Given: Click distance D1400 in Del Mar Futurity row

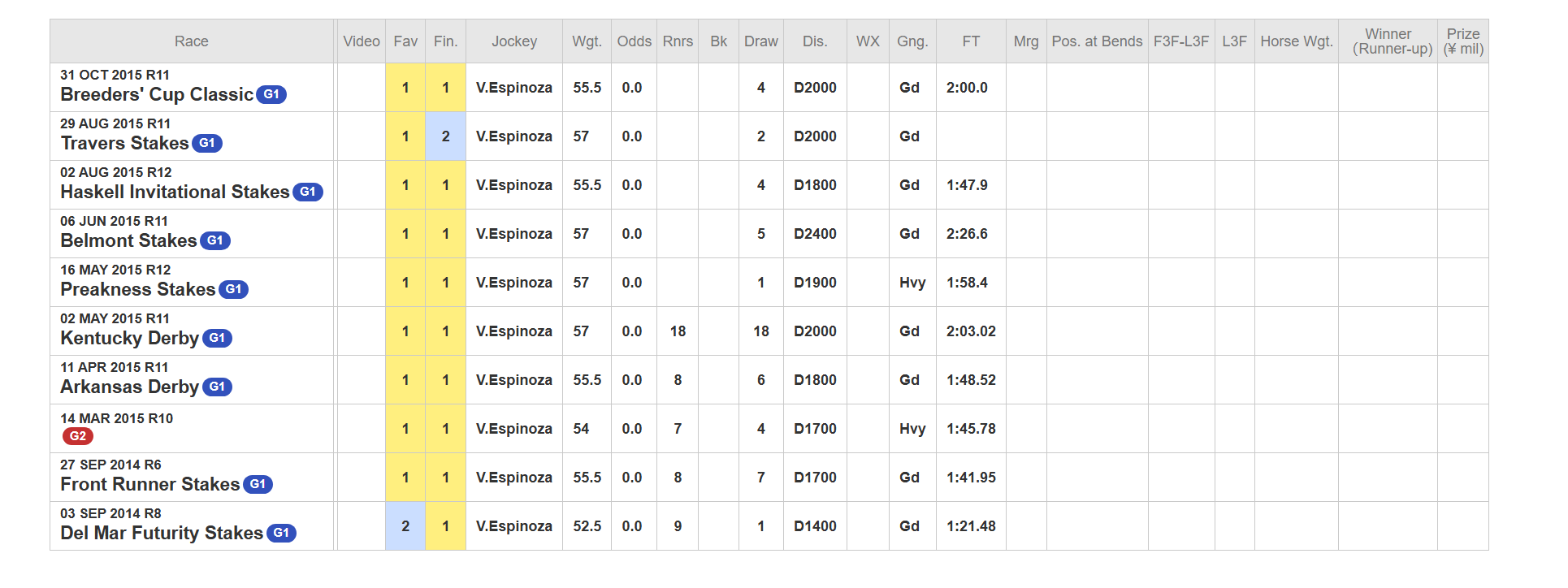Looking at the screenshot, I should (815, 526).
